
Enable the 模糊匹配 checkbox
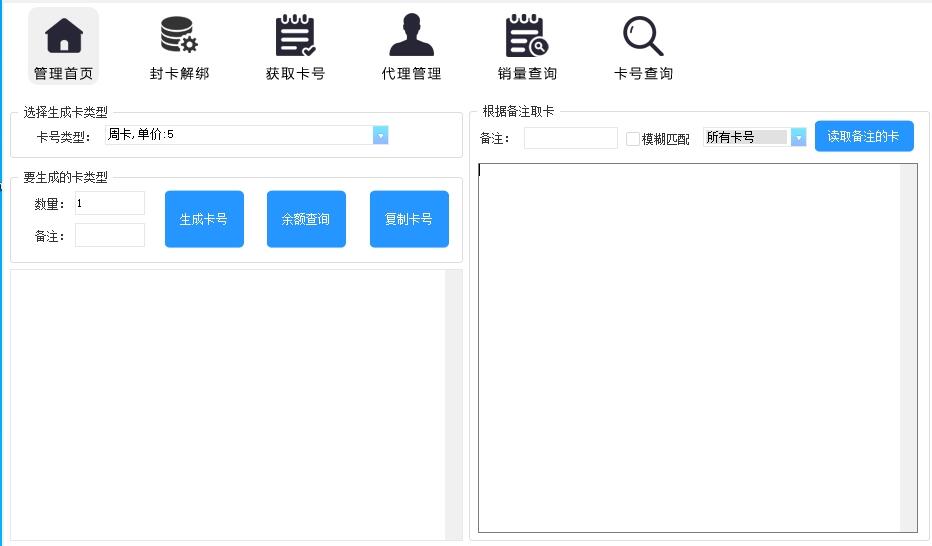click(633, 139)
